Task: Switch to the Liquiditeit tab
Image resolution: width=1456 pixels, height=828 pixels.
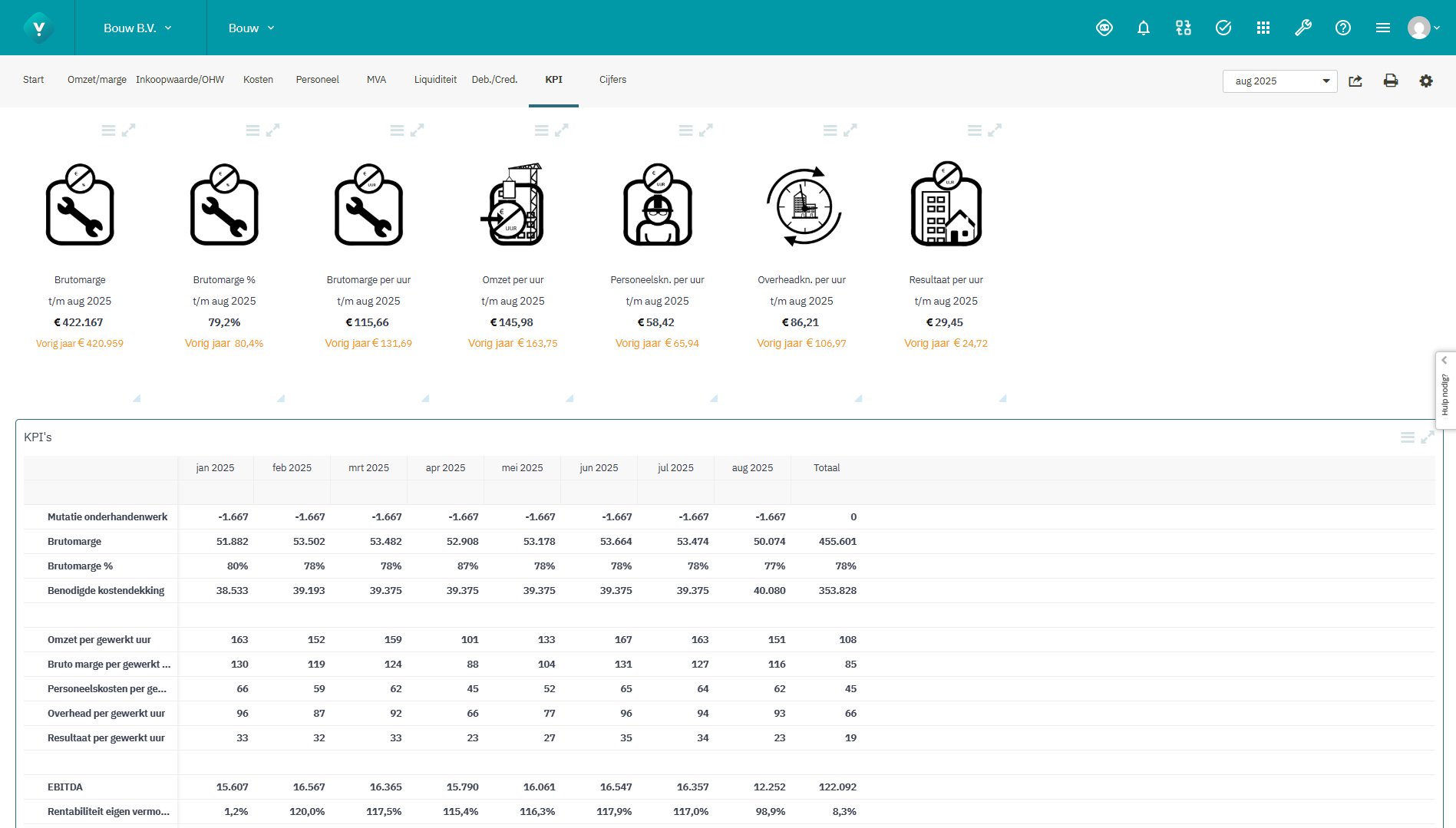Action: (x=435, y=79)
